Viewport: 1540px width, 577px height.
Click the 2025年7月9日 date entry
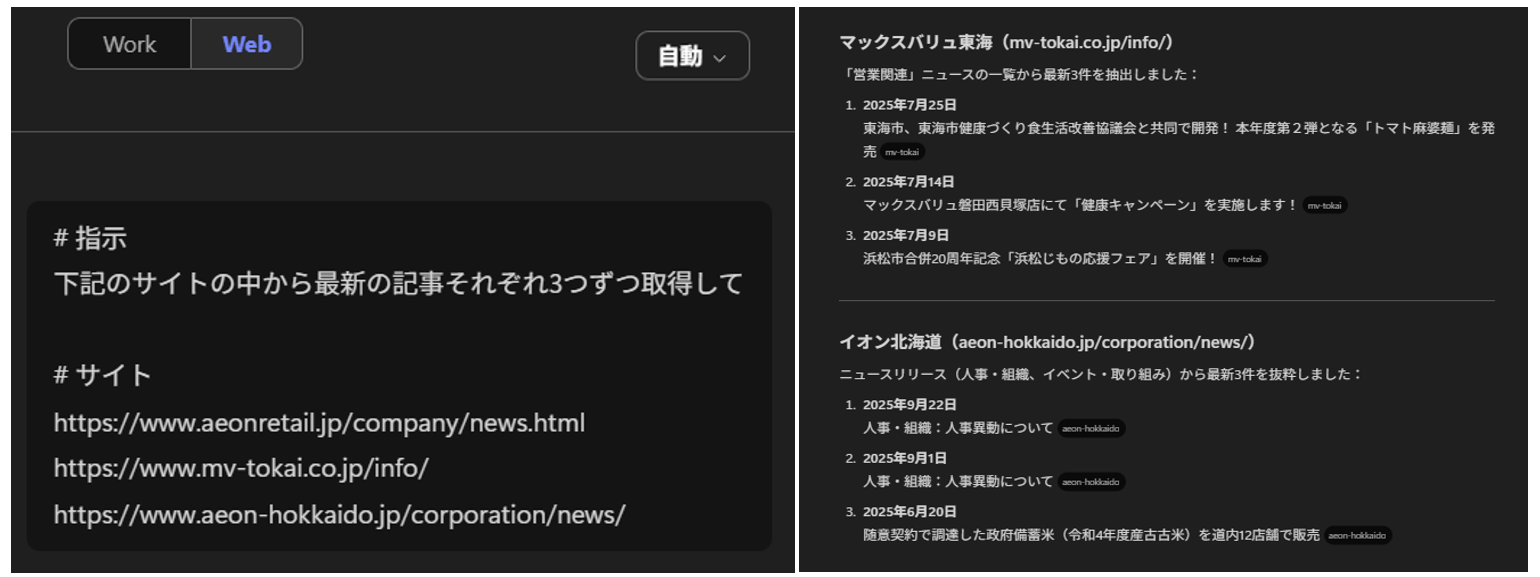click(906, 236)
